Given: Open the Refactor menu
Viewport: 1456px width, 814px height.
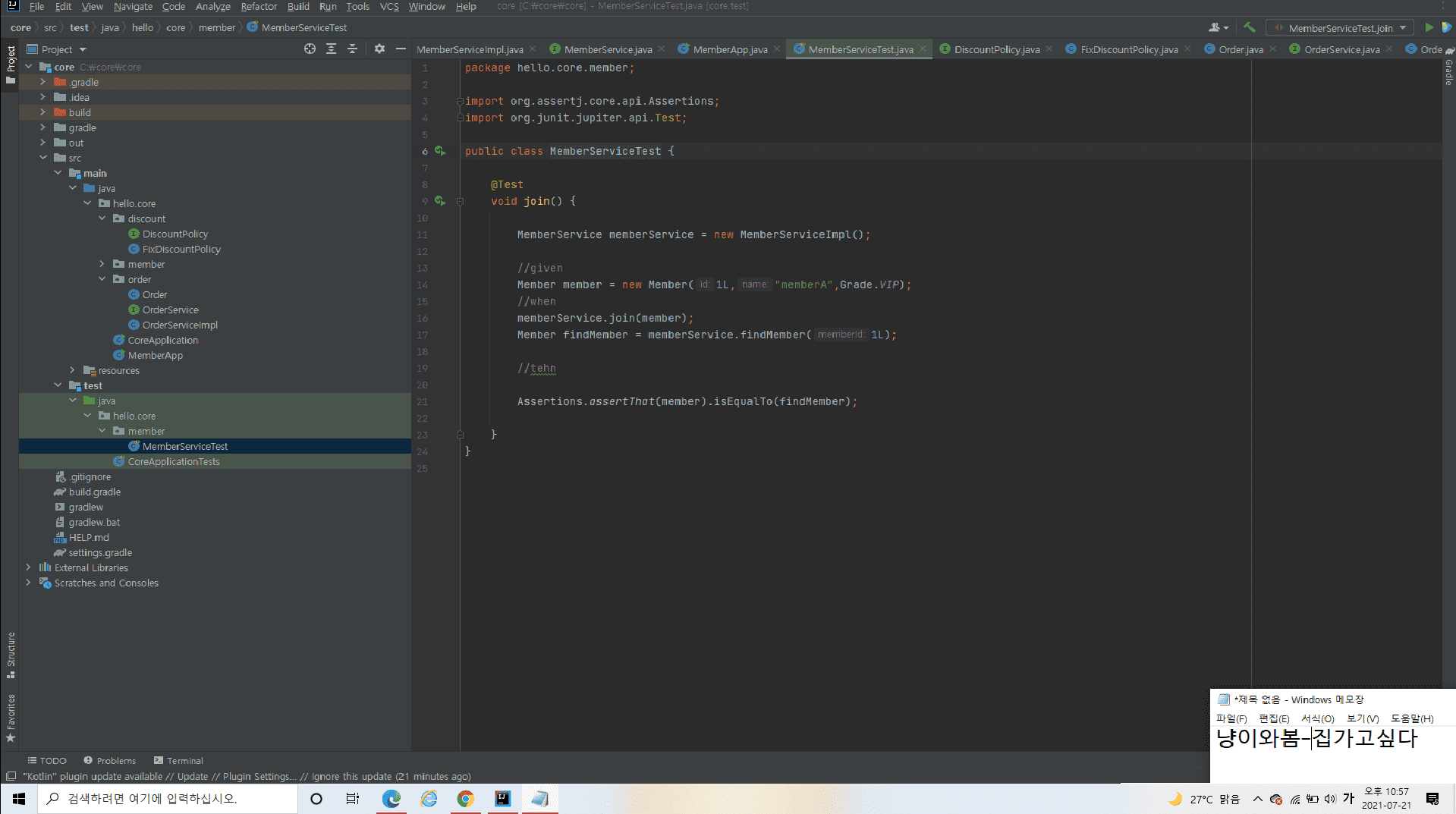Looking at the screenshot, I should (259, 7).
